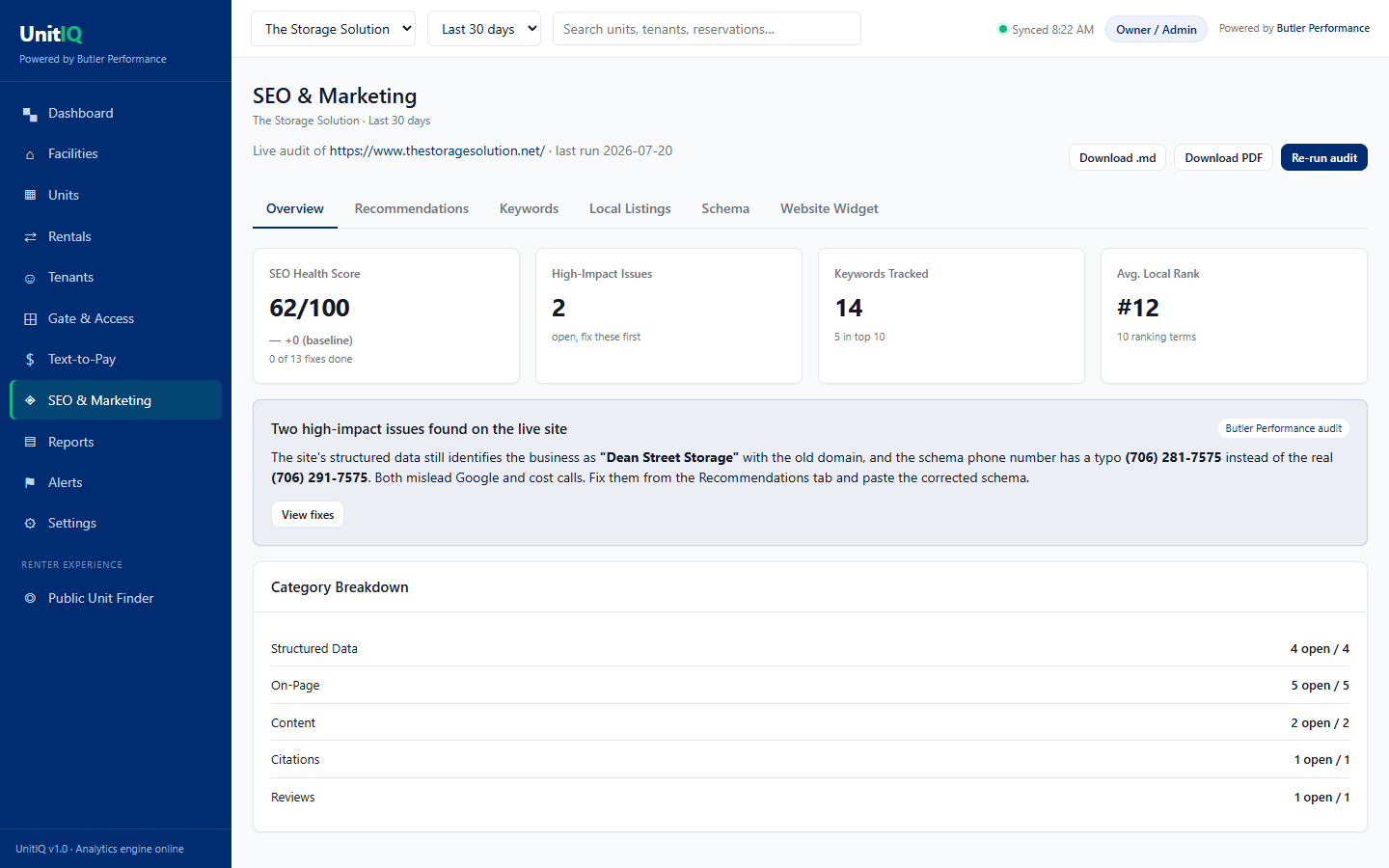Click the Reports document icon
Image resolution: width=1389 pixels, height=868 pixels.
coord(30,442)
